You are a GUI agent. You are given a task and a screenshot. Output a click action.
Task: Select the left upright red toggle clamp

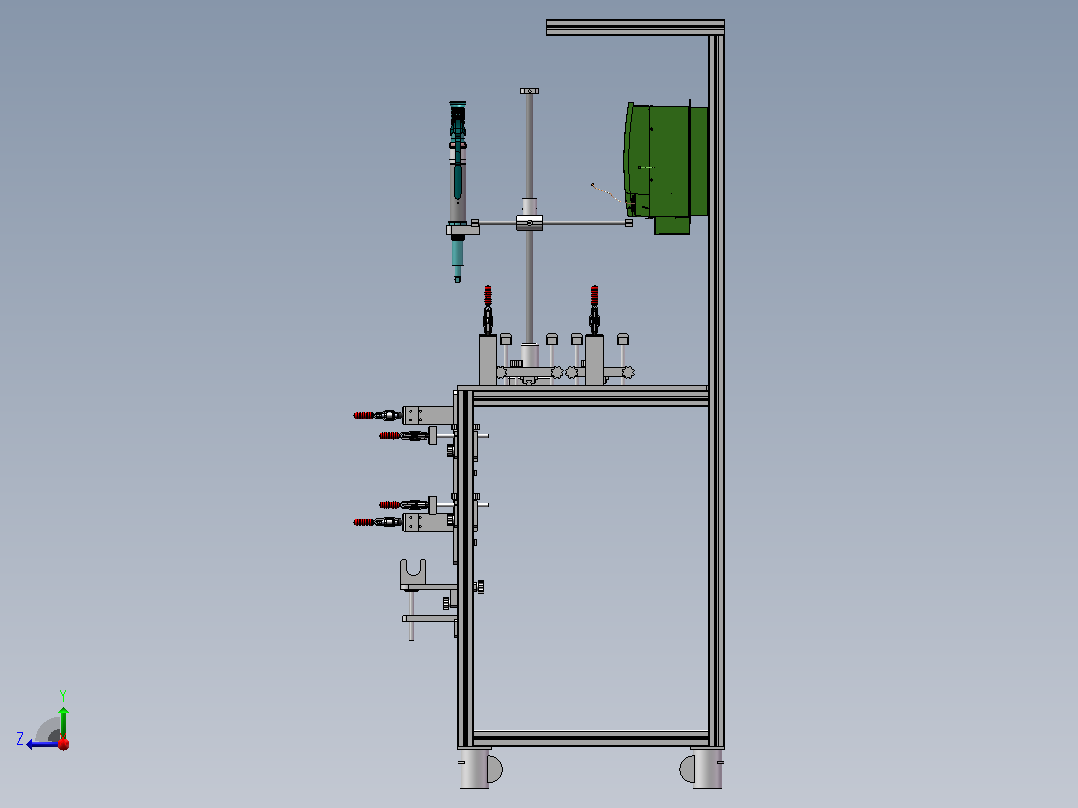(487, 310)
